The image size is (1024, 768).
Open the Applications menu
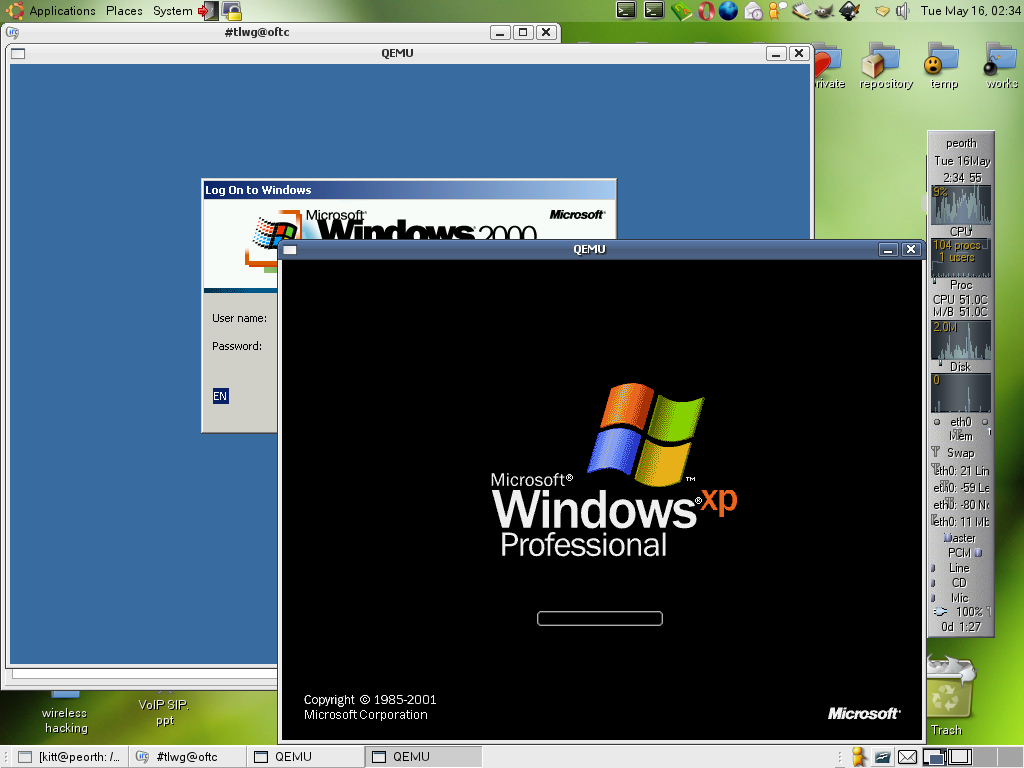tap(62, 10)
